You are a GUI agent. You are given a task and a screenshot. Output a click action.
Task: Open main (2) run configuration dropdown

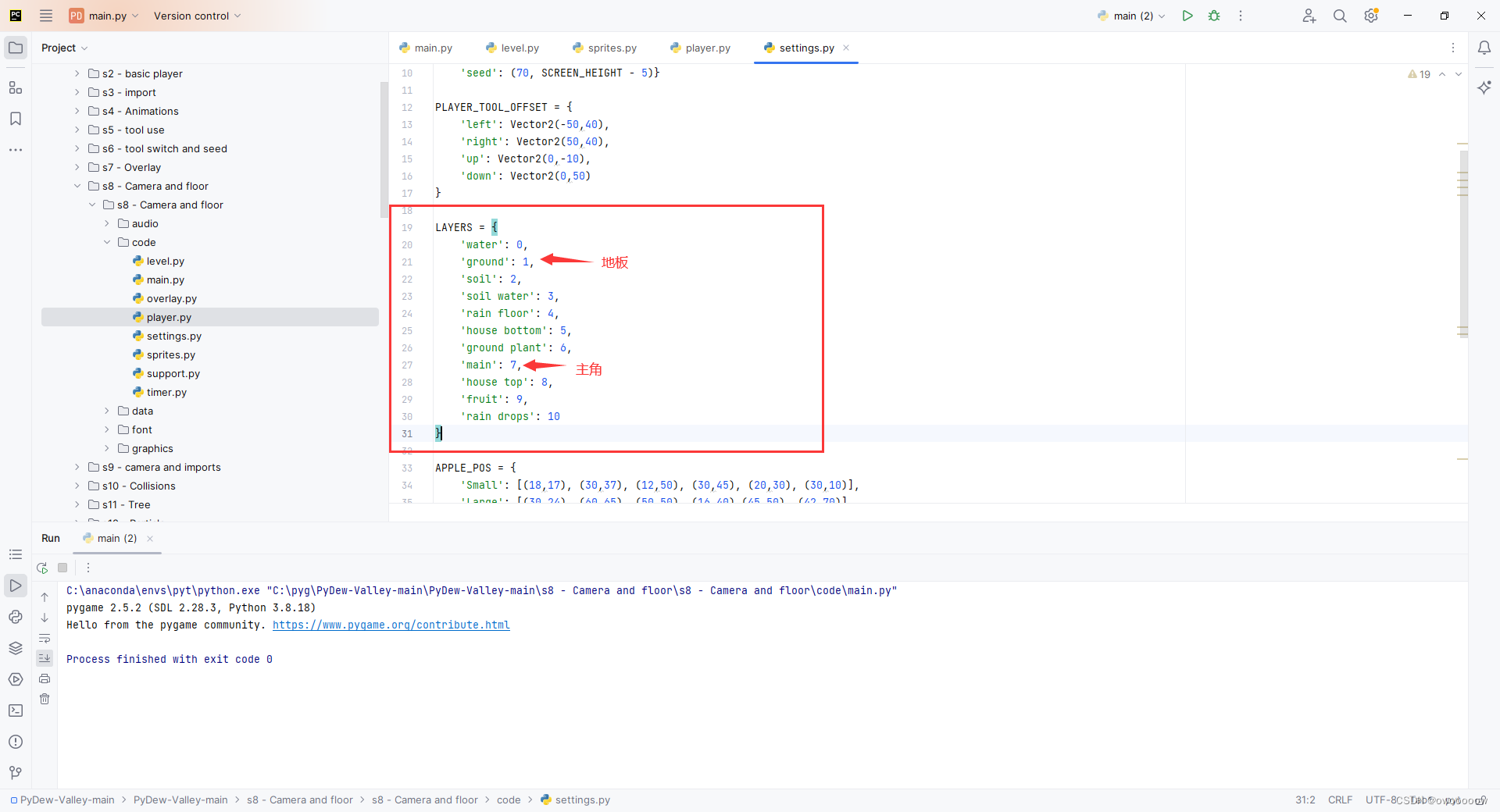click(x=1131, y=16)
